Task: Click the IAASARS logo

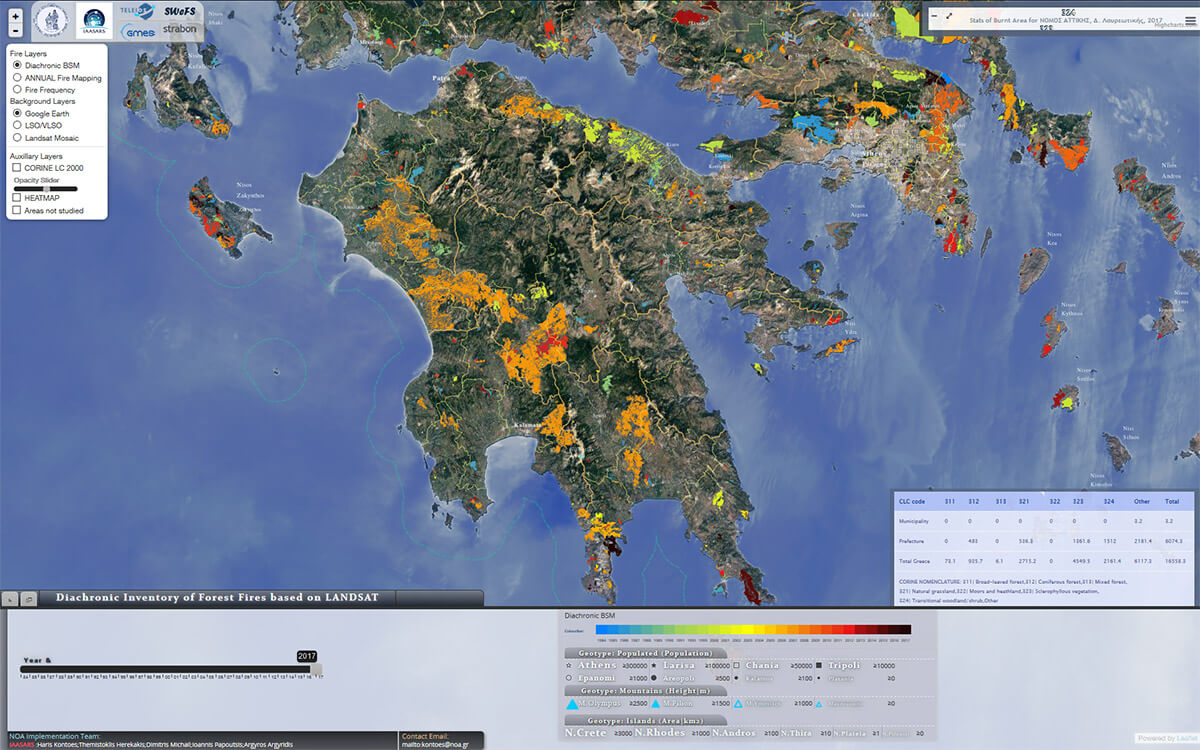Action: click(x=95, y=19)
